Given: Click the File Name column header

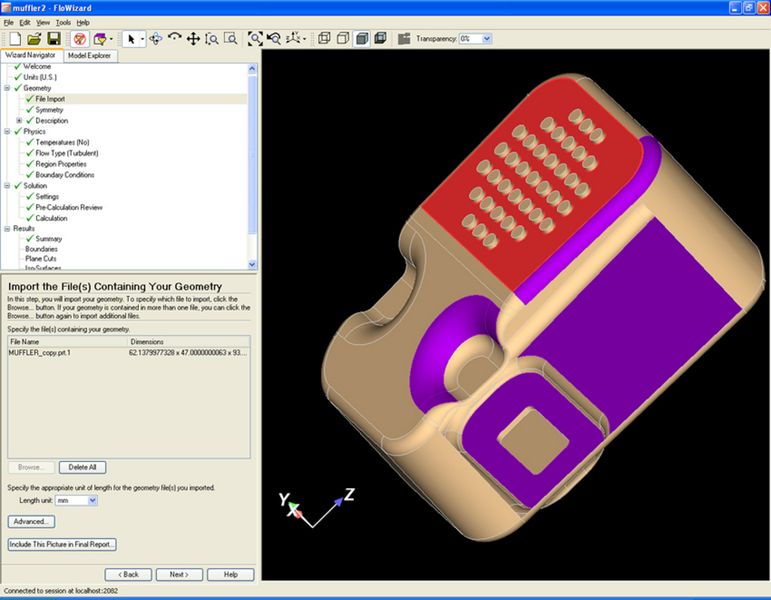Looking at the screenshot, I should point(68,341).
